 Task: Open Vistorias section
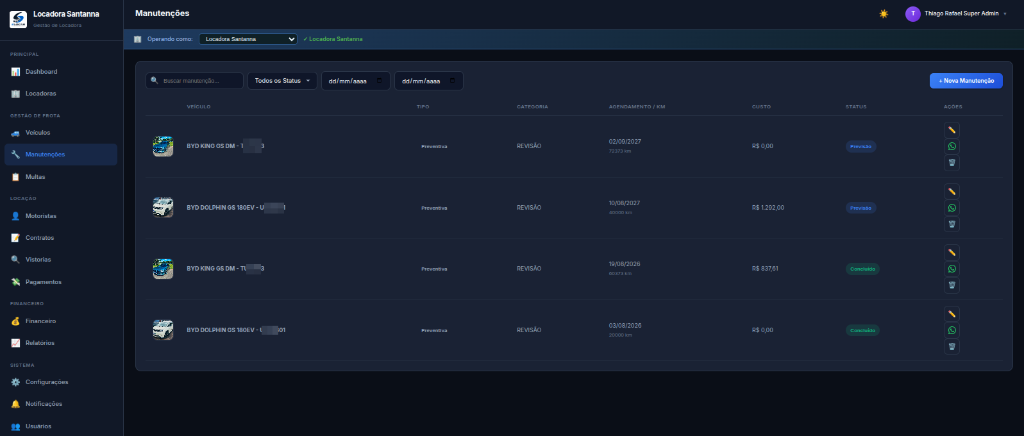pos(61,260)
